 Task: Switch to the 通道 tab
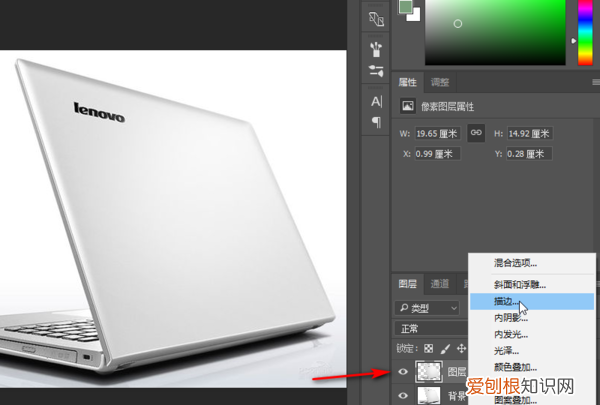[x=439, y=284]
